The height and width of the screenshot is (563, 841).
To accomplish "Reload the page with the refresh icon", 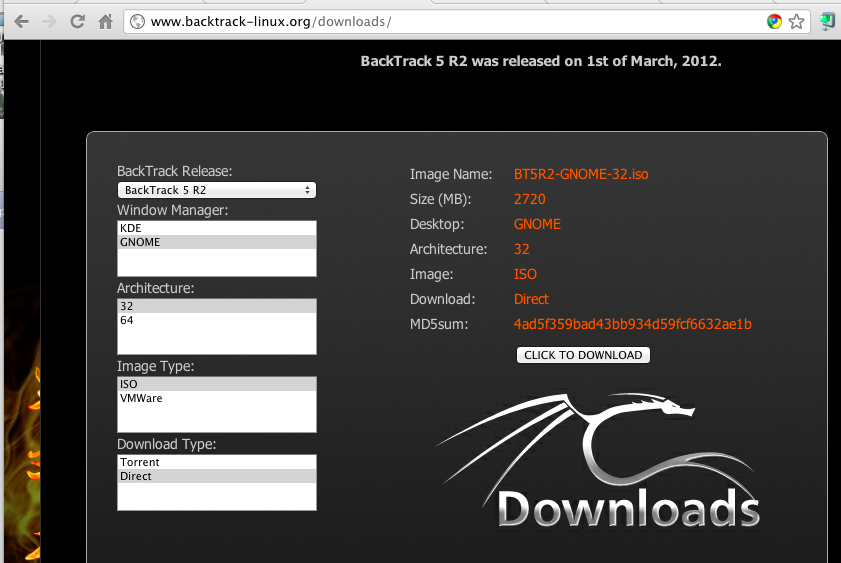I will pyautogui.click(x=78, y=21).
